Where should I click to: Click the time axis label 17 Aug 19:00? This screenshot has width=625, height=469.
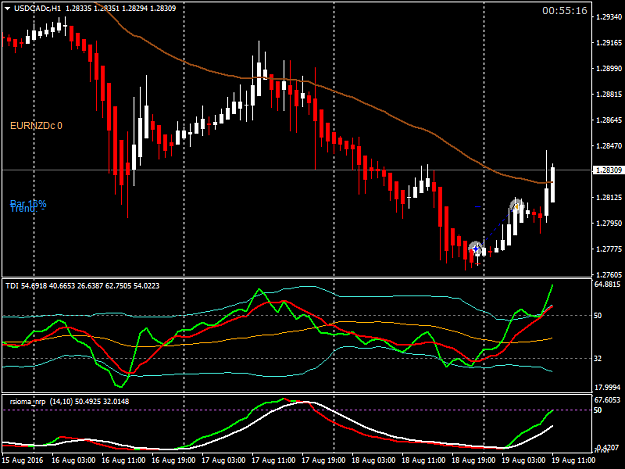[323, 460]
